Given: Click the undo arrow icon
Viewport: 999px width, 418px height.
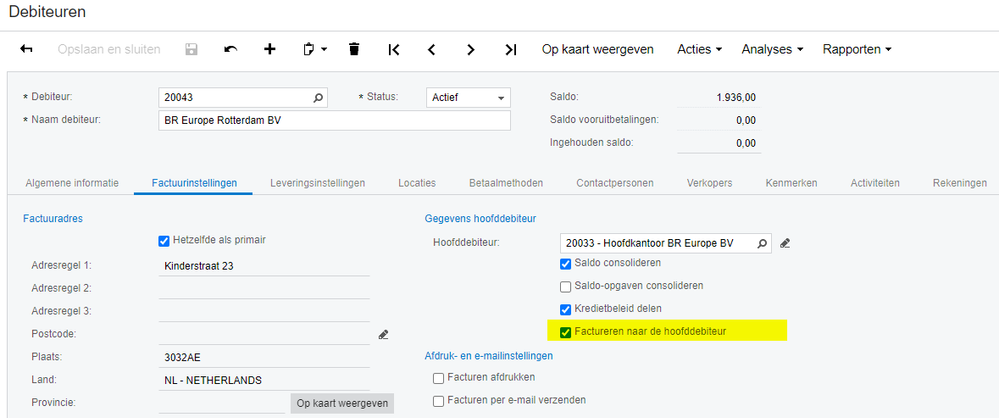Looking at the screenshot, I should tap(231, 49).
